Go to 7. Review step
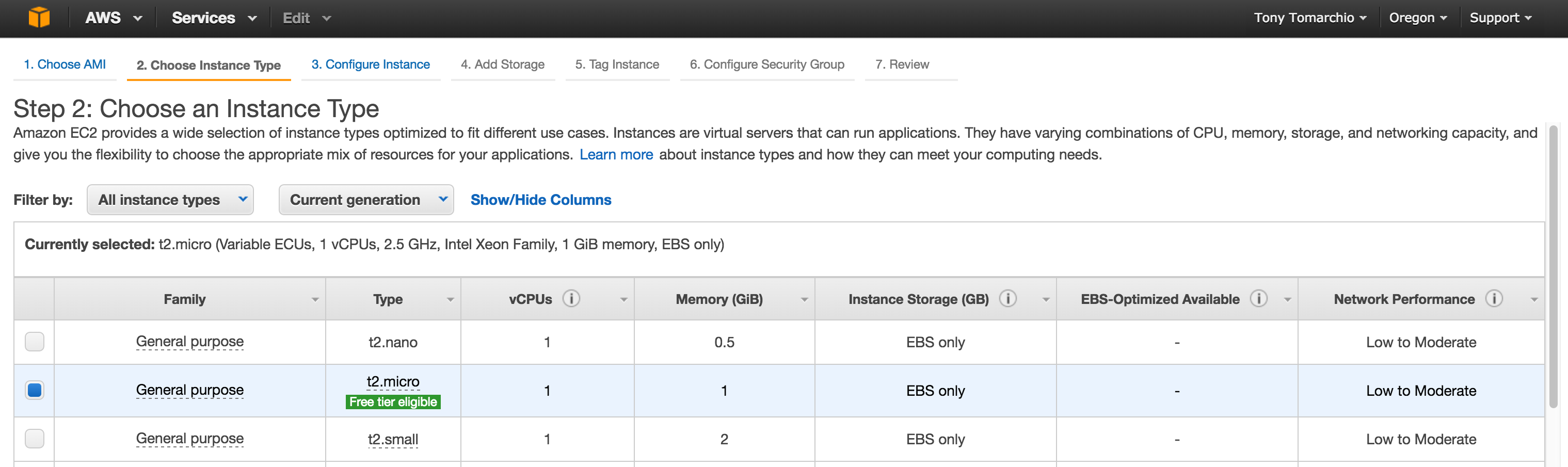The image size is (1568, 467). [902, 65]
